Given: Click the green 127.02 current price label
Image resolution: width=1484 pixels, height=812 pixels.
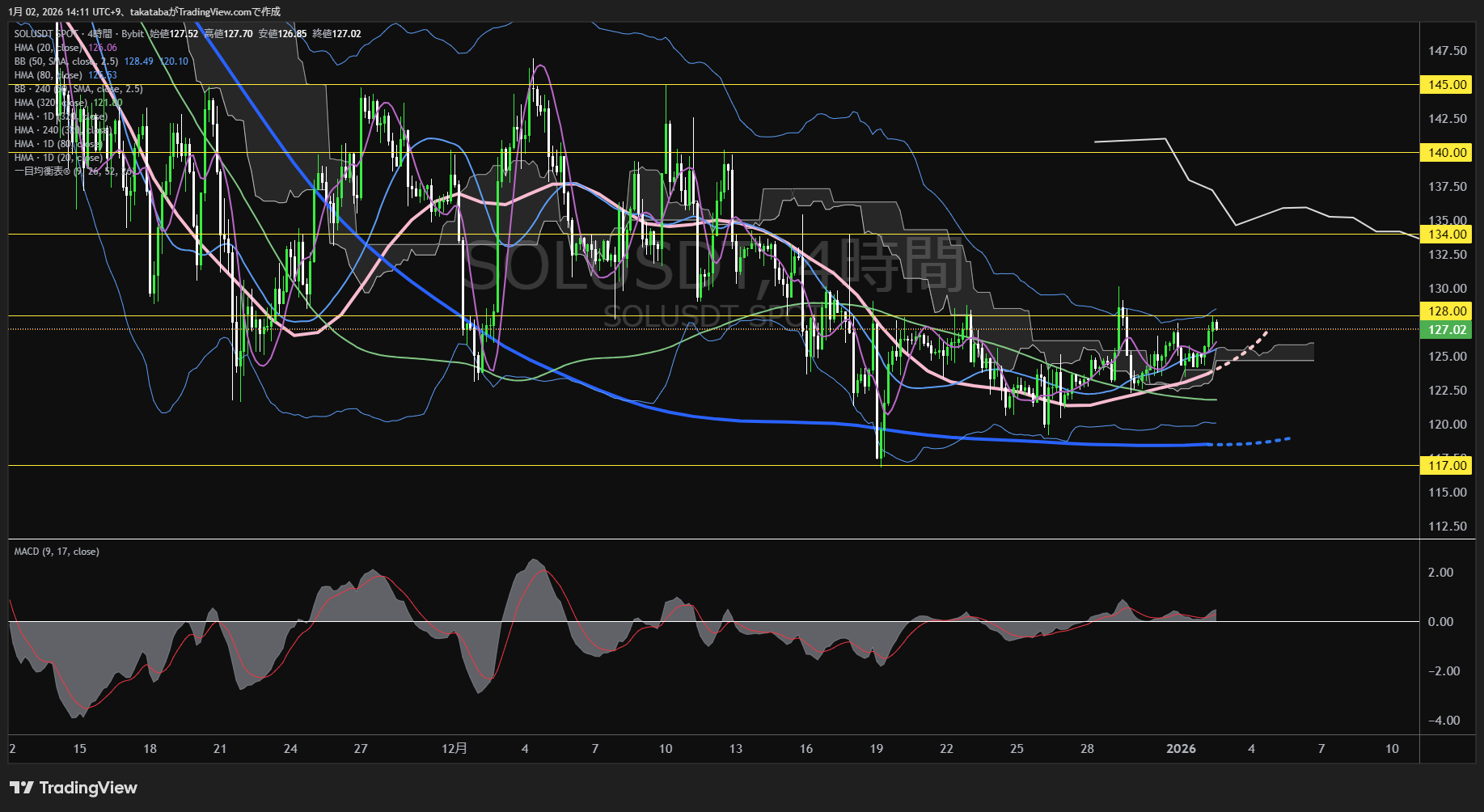Looking at the screenshot, I should point(1447,330).
